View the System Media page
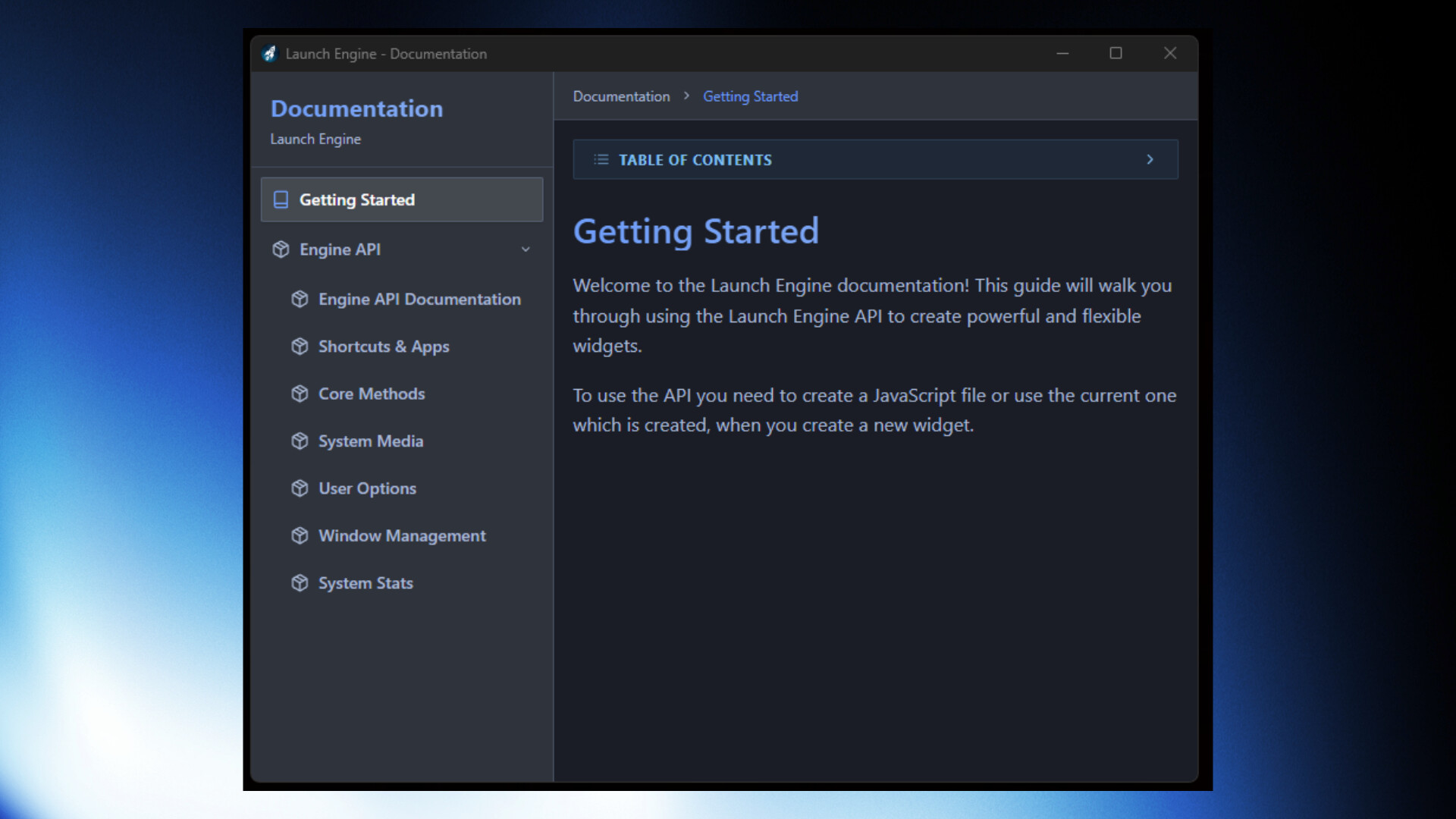 click(371, 441)
